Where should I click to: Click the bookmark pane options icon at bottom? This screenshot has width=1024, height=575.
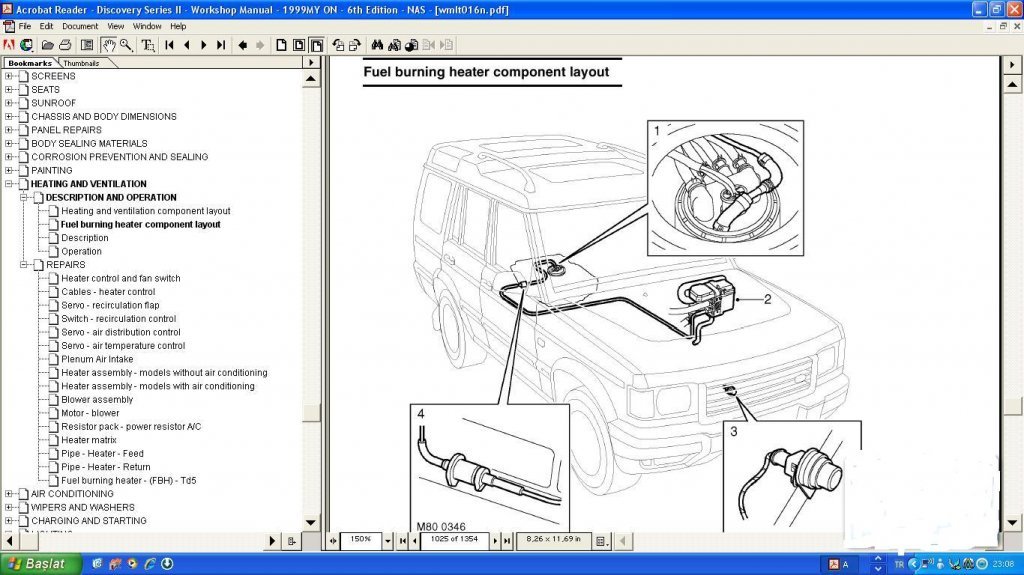[292, 541]
